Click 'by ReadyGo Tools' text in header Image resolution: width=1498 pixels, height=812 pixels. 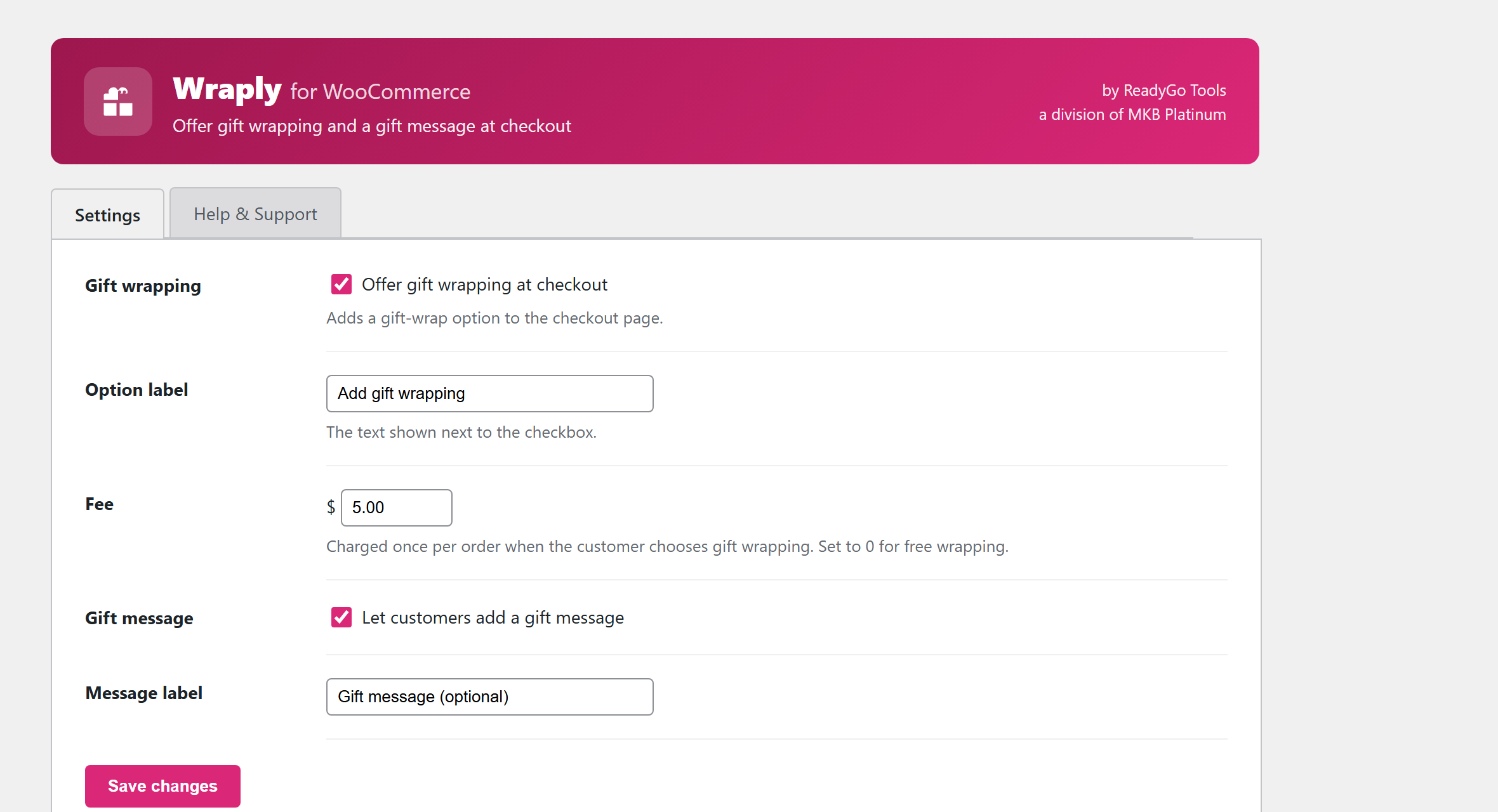point(1163,90)
